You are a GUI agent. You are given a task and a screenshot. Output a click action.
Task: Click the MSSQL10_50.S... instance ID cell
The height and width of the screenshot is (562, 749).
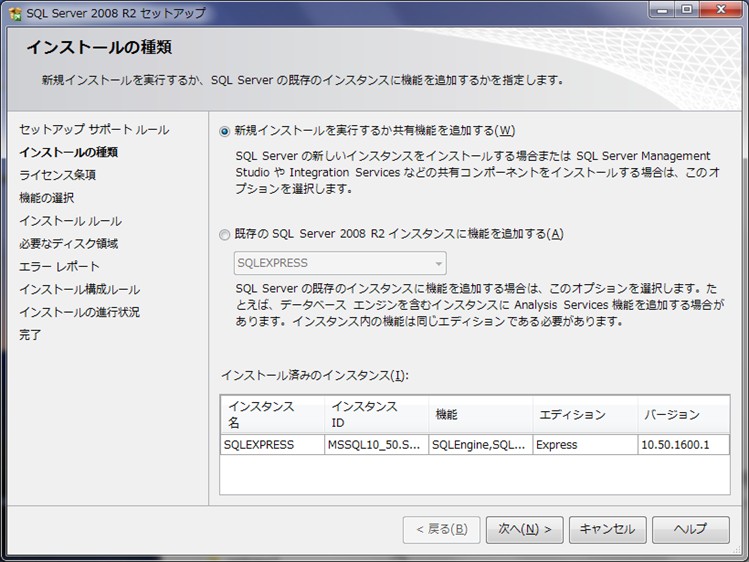pyautogui.click(x=376, y=445)
